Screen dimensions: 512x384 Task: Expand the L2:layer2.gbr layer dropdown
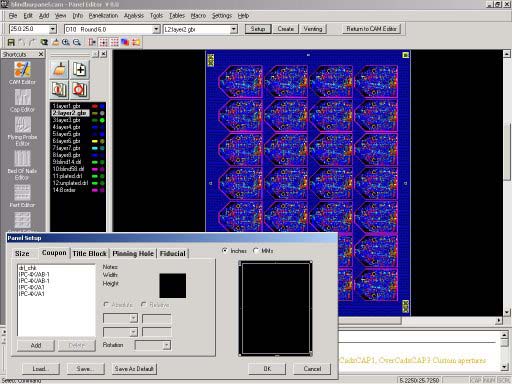pos(234,29)
